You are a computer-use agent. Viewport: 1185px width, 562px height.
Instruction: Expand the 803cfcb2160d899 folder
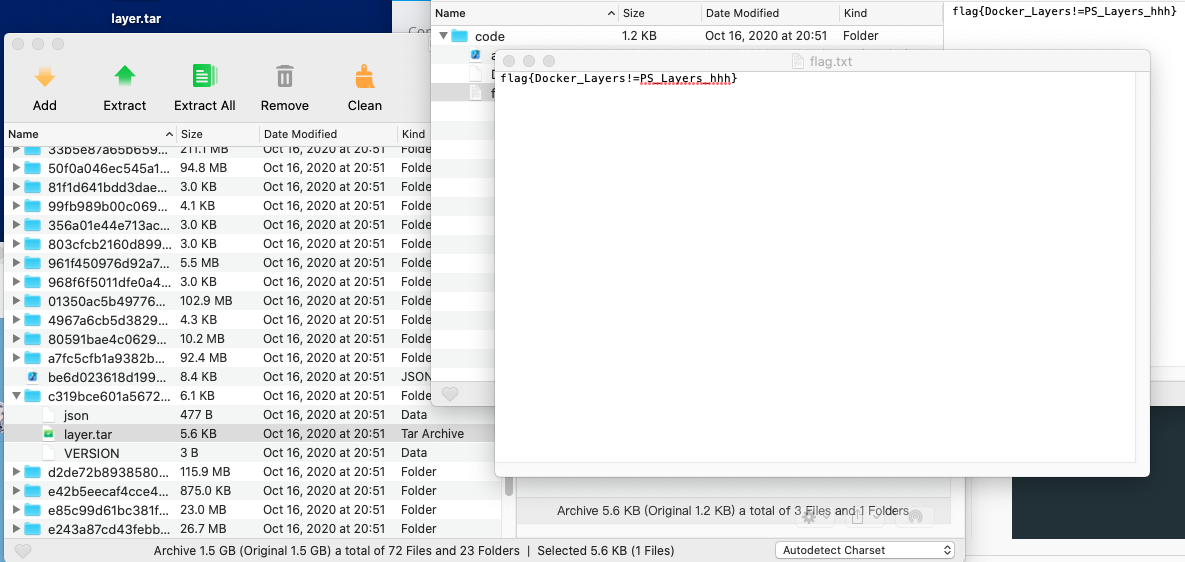click(x=17, y=243)
